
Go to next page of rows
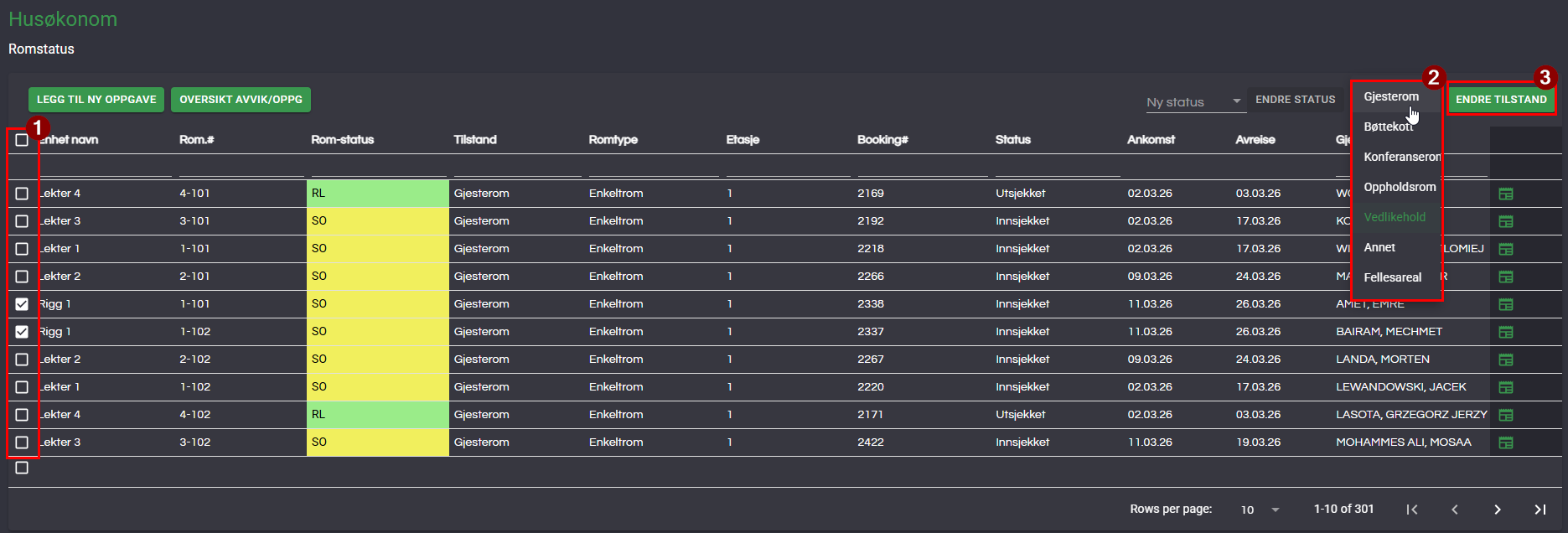click(1497, 510)
